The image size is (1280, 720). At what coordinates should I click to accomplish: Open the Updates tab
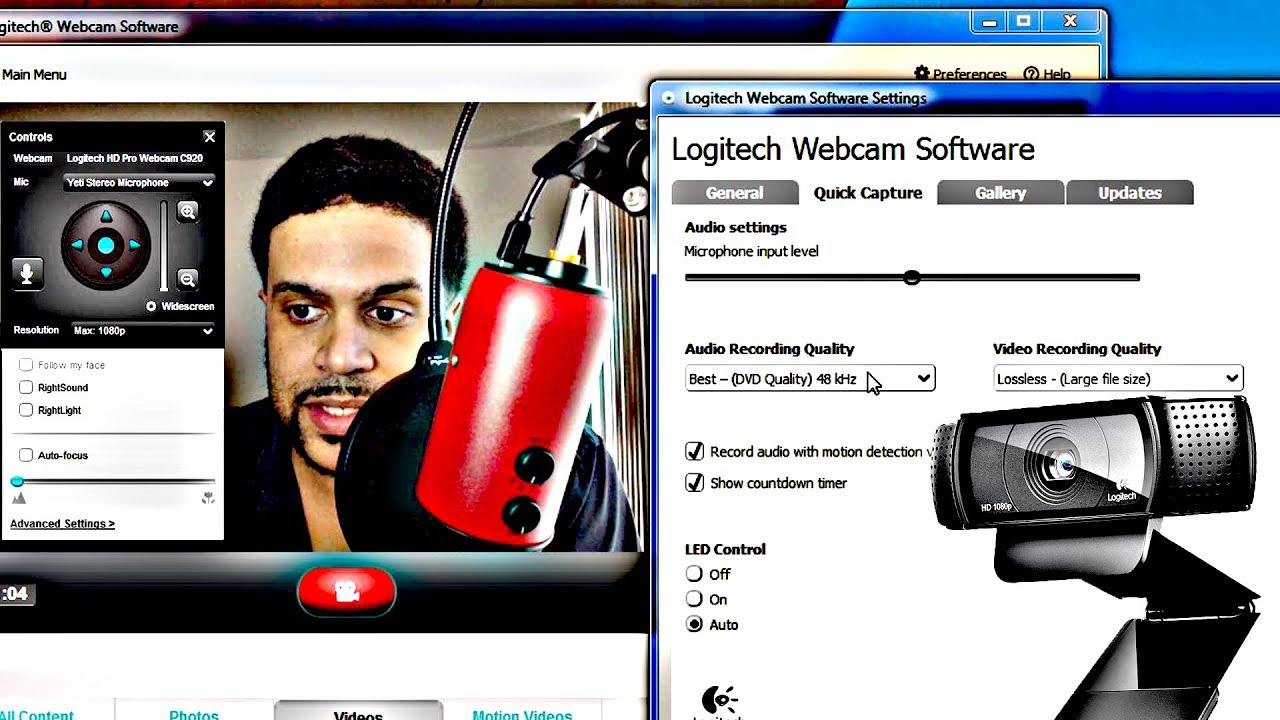coord(1130,193)
